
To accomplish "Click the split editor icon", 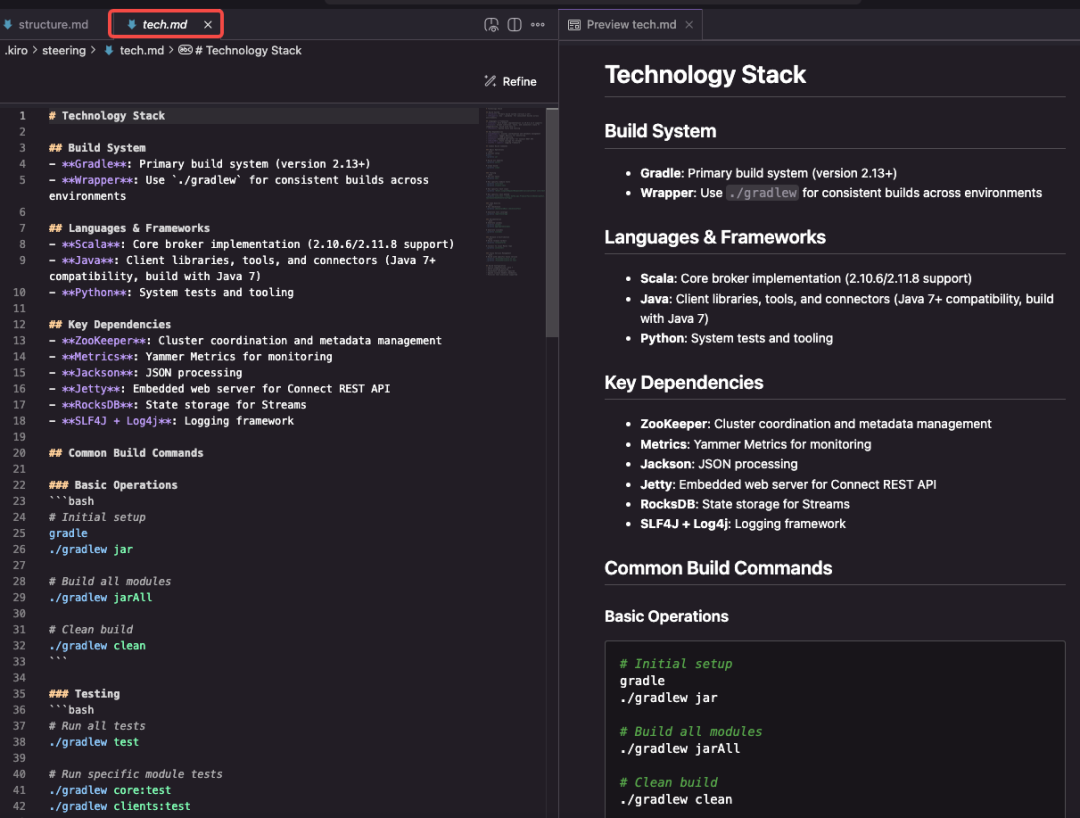I will point(514,24).
